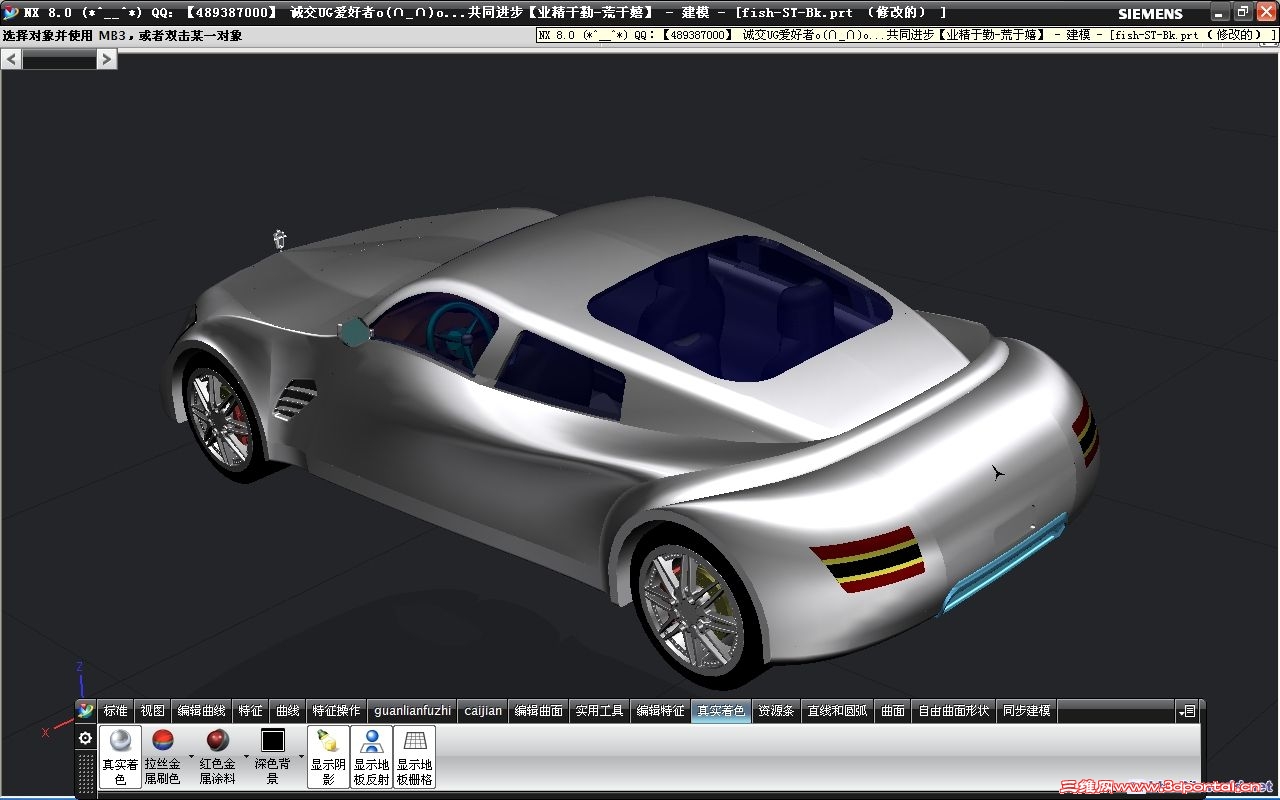Switch to the caijian tab
The image size is (1280, 800).
coord(483,711)
